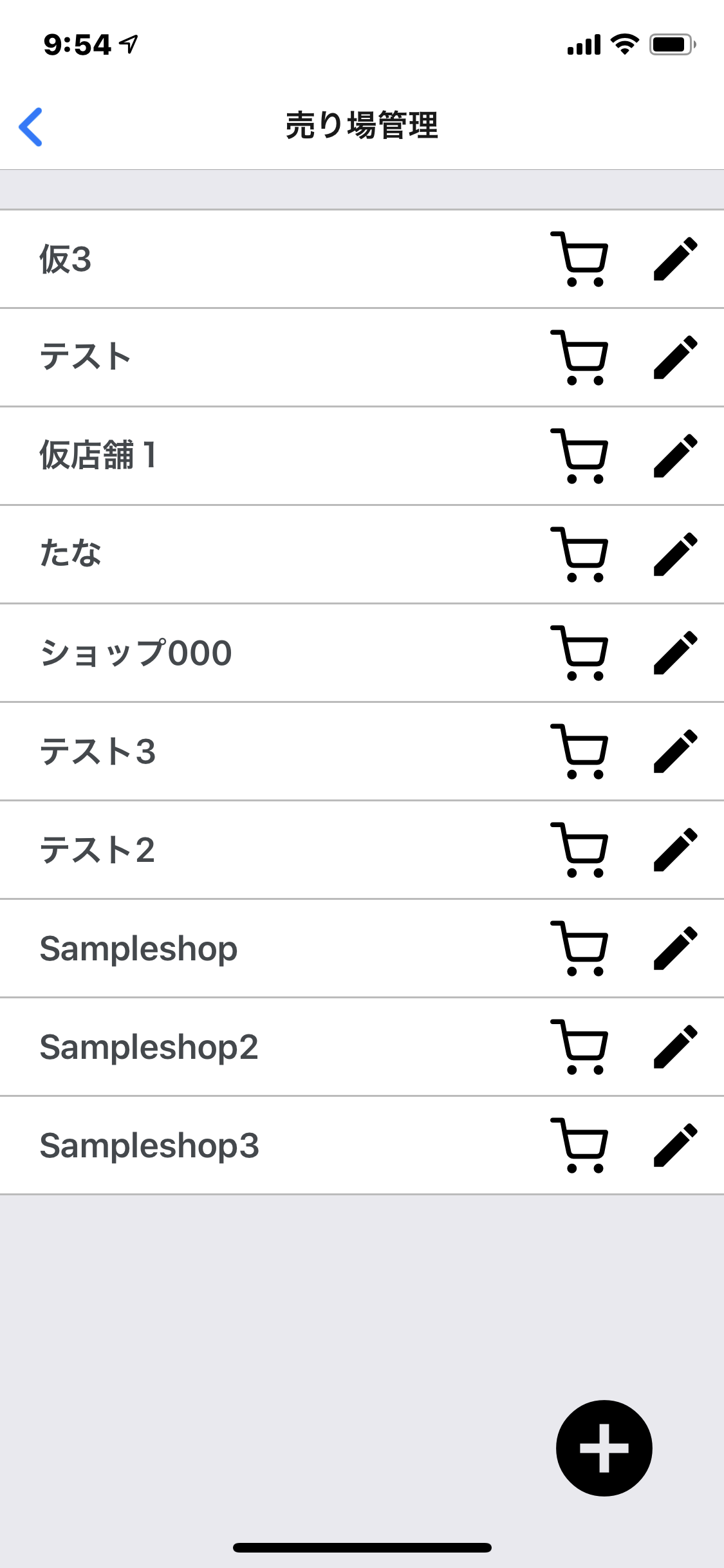Tap the blue back chevron

[x=31, y=127]
